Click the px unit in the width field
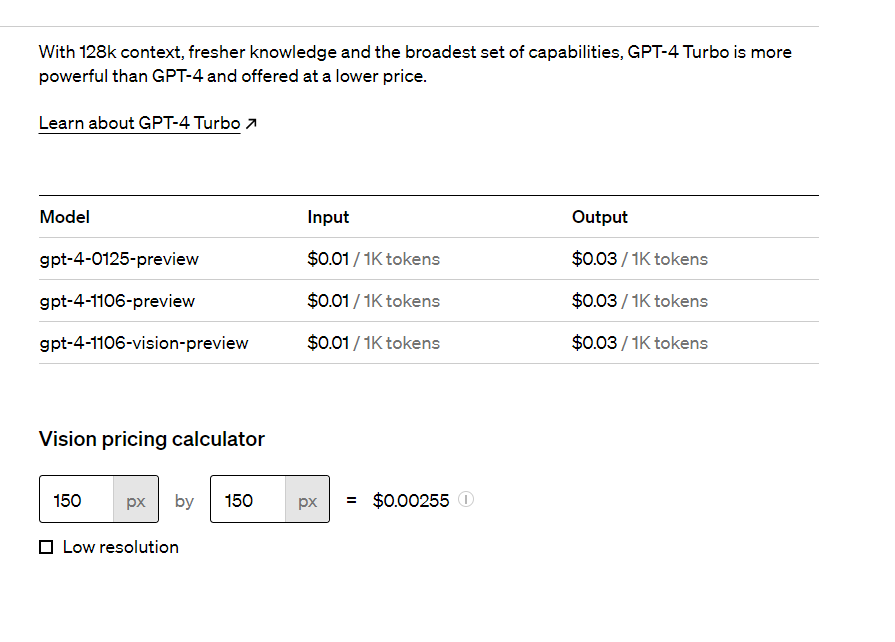Image resolution: width=895 pixels, height=642 pixels. (136, 500)
